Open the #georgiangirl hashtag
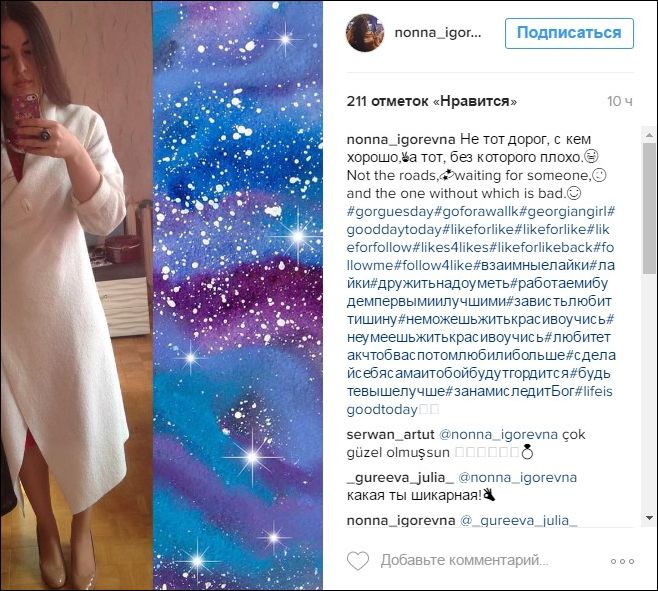Screen dimensions: 658x591 [x=563, y=212]
